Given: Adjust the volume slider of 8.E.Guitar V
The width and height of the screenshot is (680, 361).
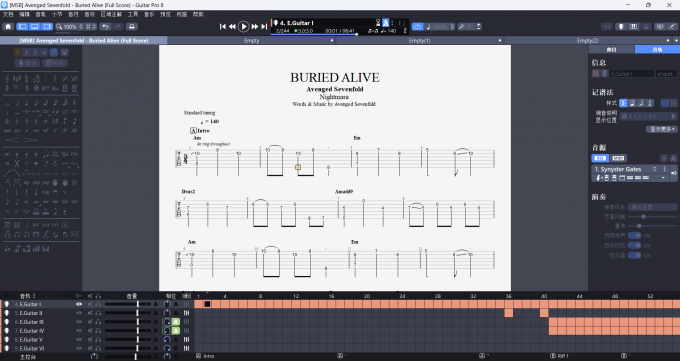Looking at the screenshot, I should pyautogui.click(x=127, y=339).
